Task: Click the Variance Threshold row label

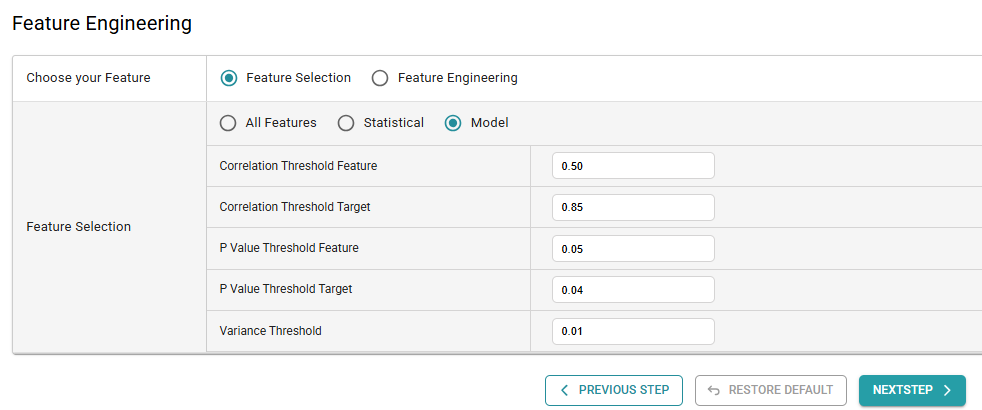Action: [x=271, y=331]
